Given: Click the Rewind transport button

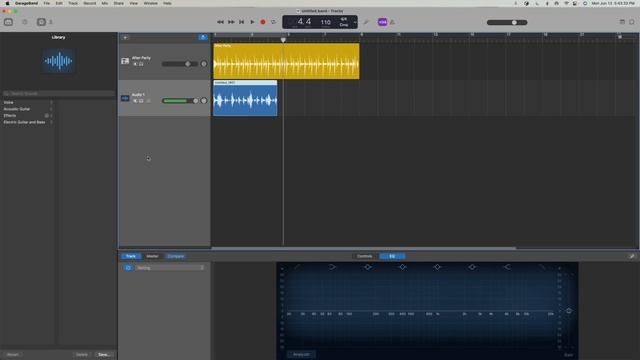Looking at the screenshot, I should pos(220,22).
